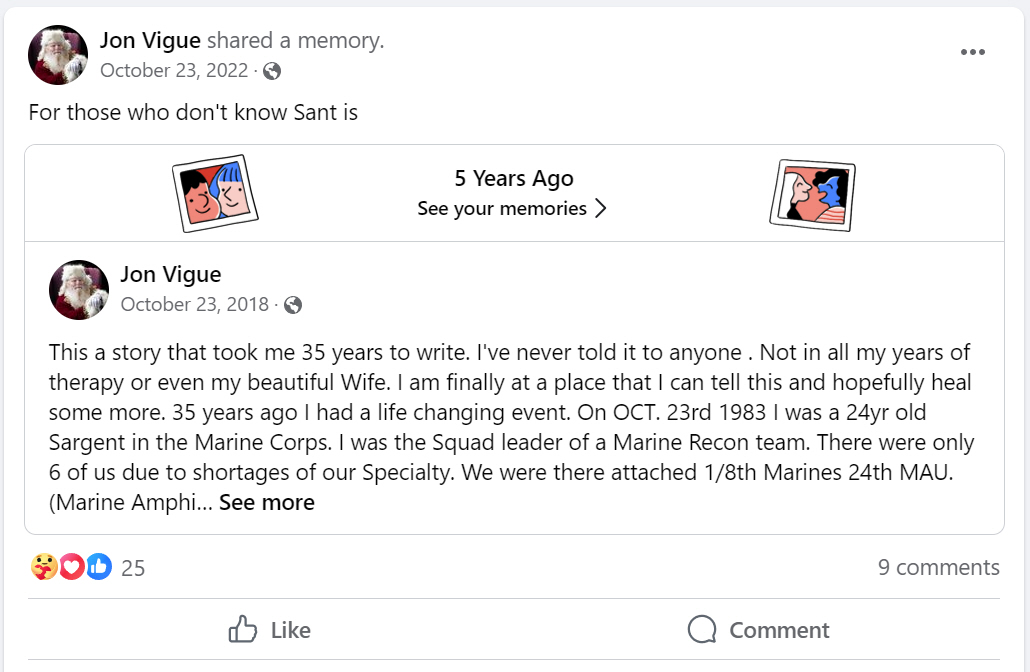Viewport: 1030px width, 672px height.
Task: Open the October 23, 2018 timestamp
Action: 194,305
